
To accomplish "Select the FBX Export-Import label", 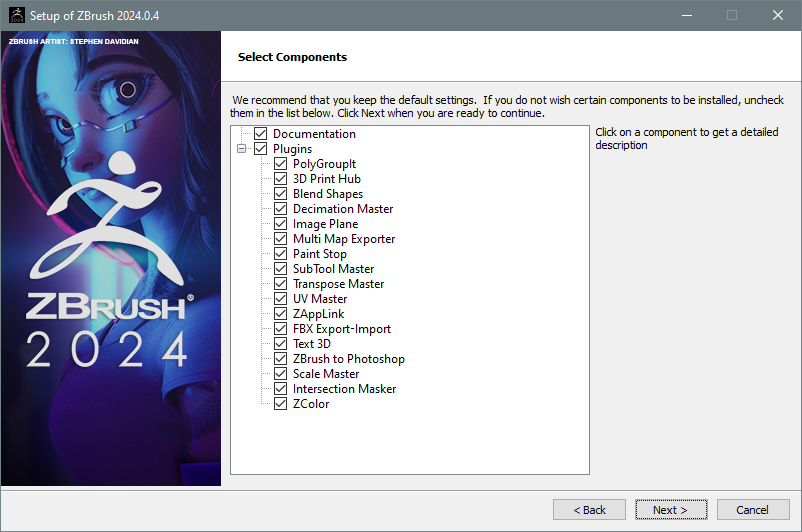I will (342, 329).
